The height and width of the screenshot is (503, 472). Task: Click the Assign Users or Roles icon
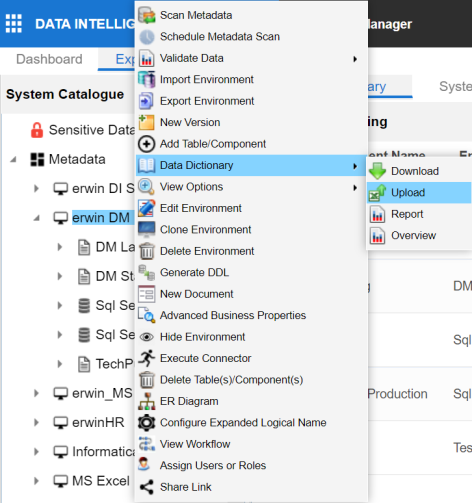[x=144, y=464]
